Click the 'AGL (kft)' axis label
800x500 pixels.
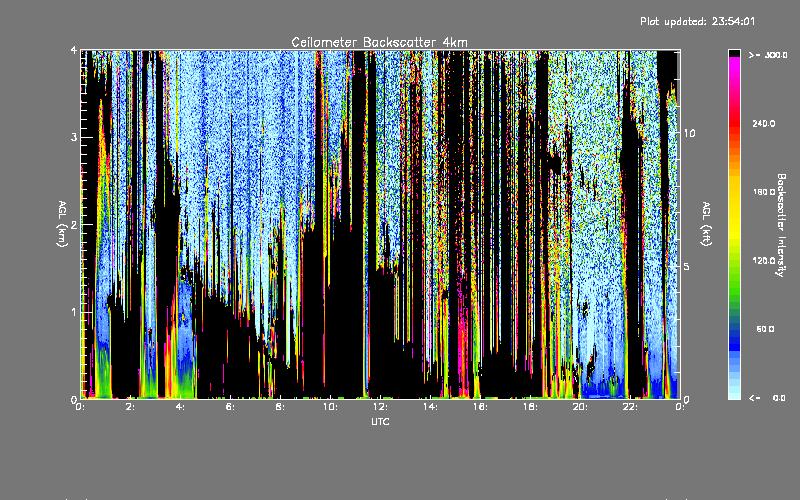(x=707, y=224)
